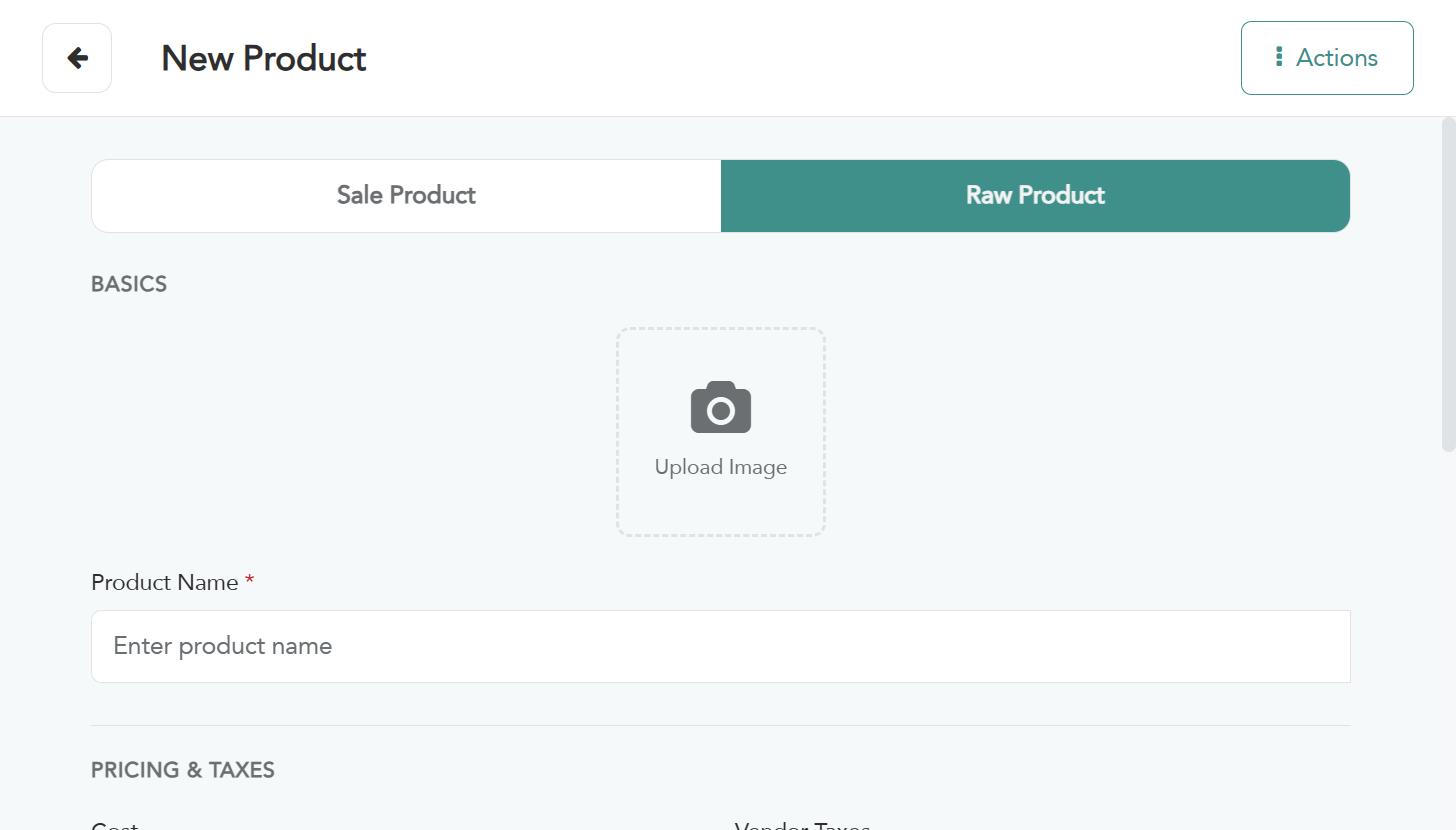Click the camera icon to upload
The height and width of the screenshot is (830, 1456).
(721, 407)
